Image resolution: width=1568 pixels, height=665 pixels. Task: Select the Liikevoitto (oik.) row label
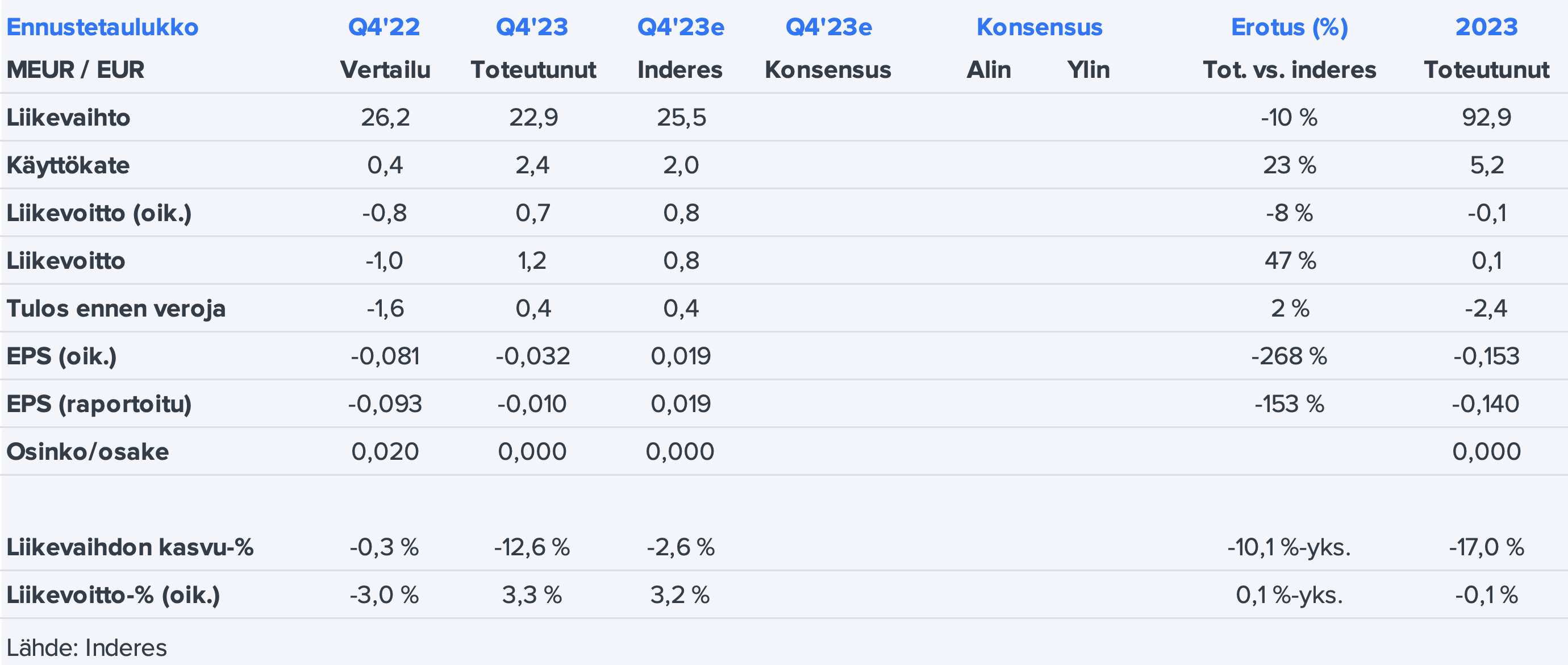point(99,213)
